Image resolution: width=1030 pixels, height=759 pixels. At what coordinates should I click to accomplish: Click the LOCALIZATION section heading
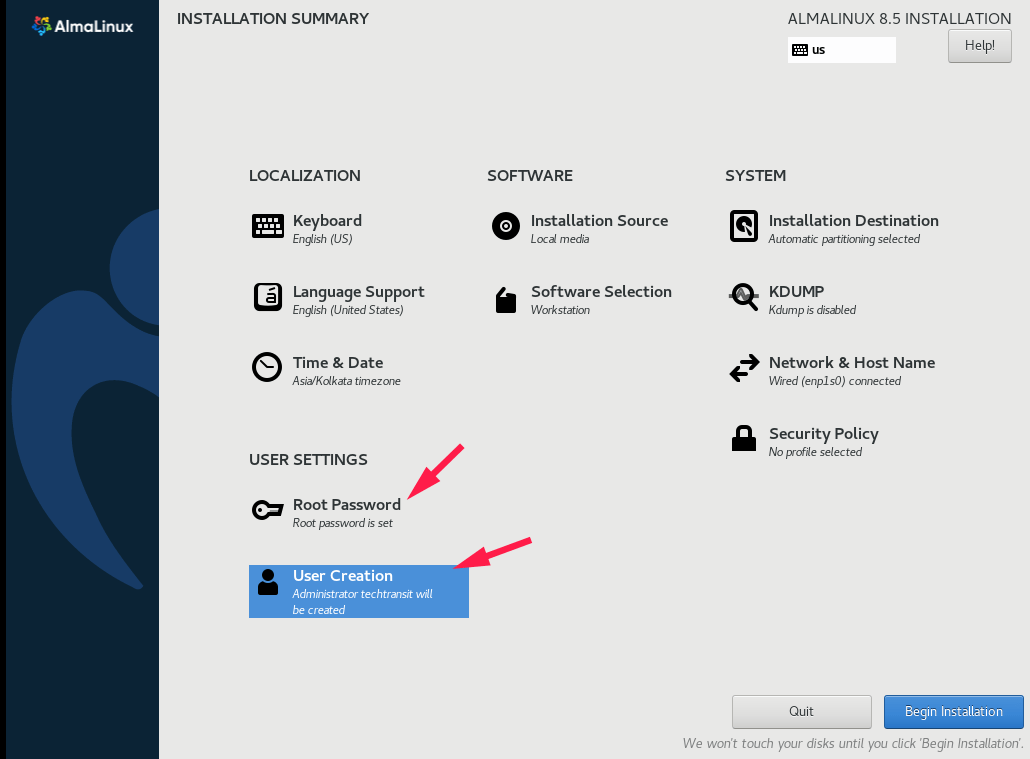(x=305, y=175)
